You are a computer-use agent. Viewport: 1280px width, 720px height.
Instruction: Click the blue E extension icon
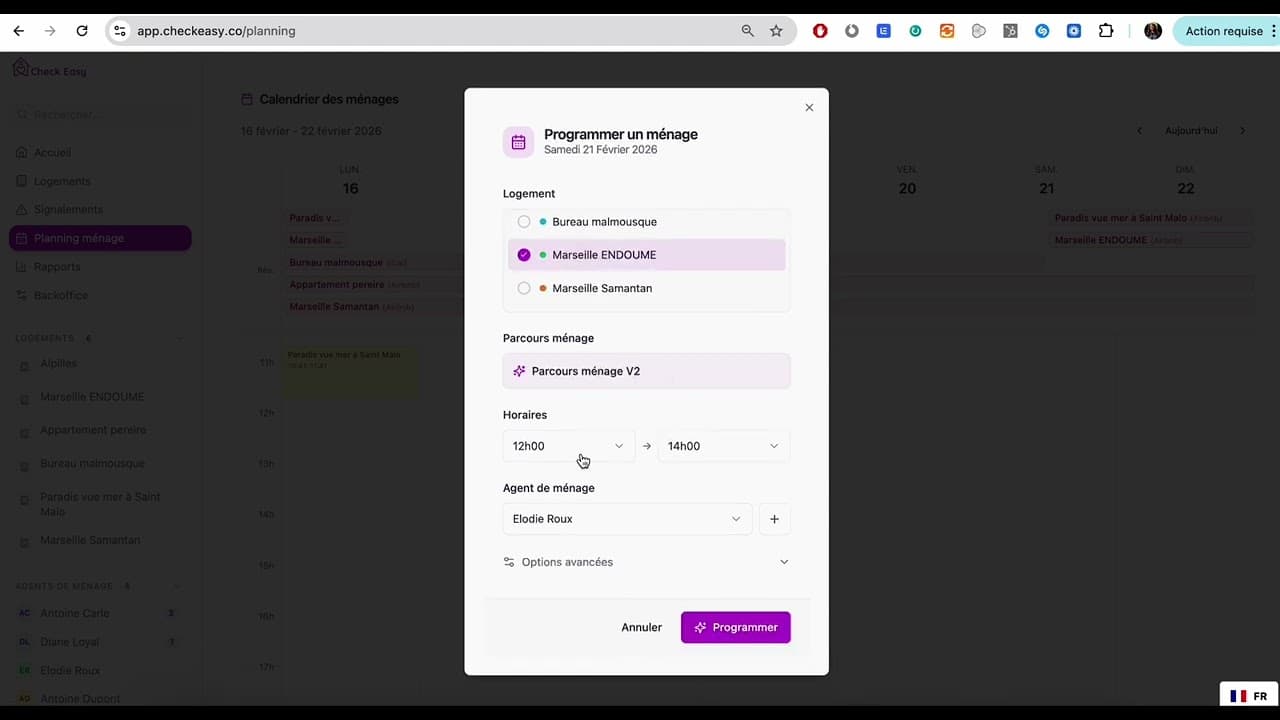pyautogui.click(x=884, y=31)
